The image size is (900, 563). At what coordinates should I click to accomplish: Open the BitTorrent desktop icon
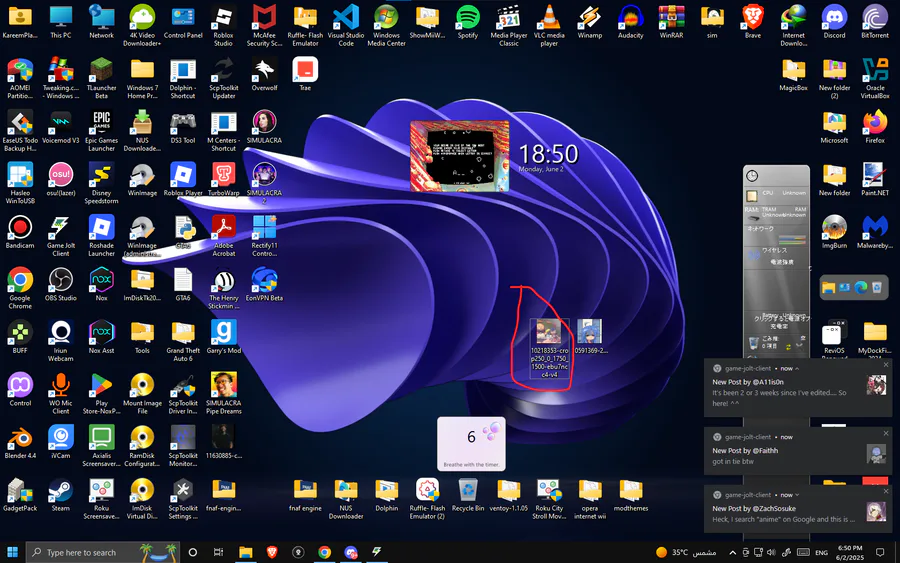coord(875,22)
